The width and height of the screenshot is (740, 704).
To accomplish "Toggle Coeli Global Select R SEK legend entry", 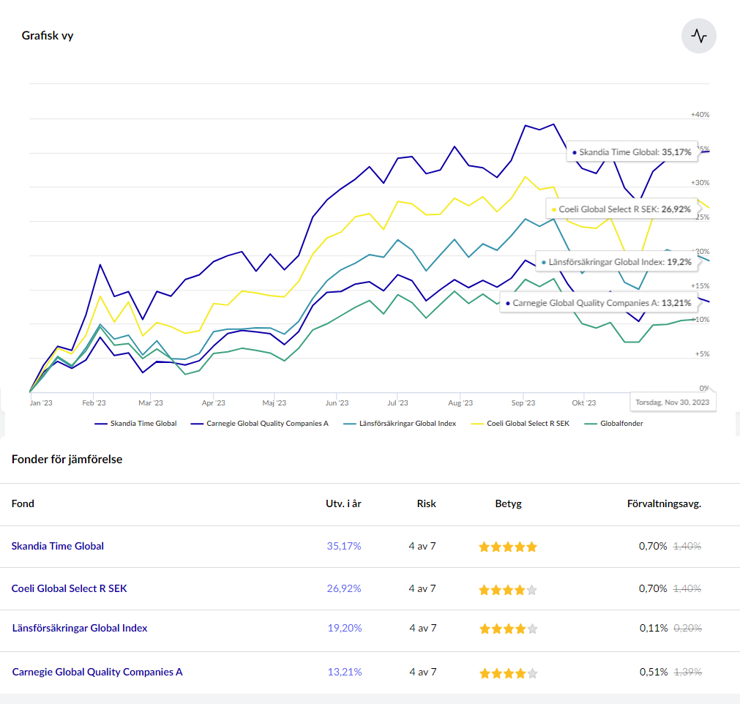I will (x=520, y=423).
